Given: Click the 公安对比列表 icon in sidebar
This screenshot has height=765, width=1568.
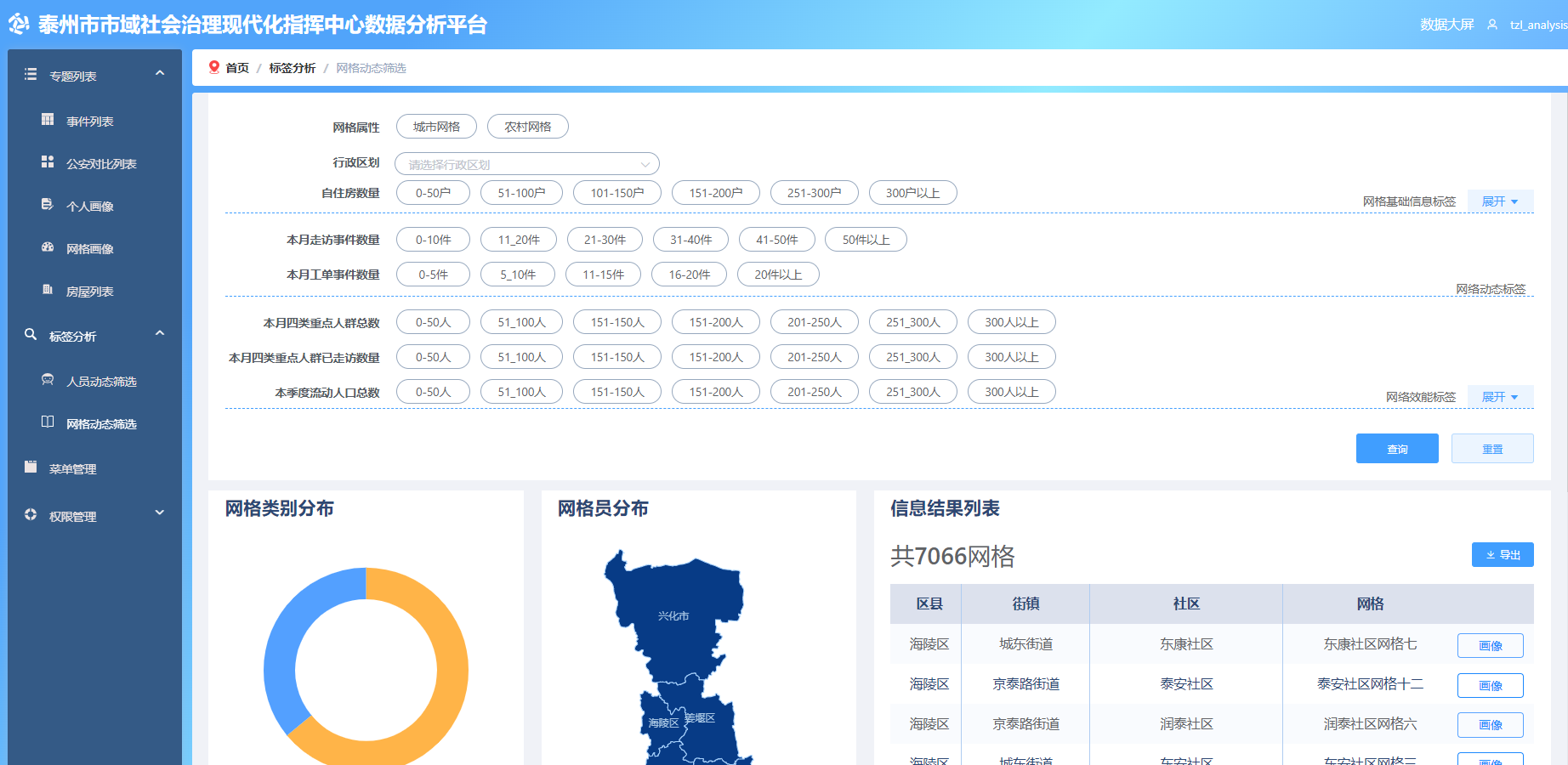Looking at the screenshot, I should (x=48, y=162).
